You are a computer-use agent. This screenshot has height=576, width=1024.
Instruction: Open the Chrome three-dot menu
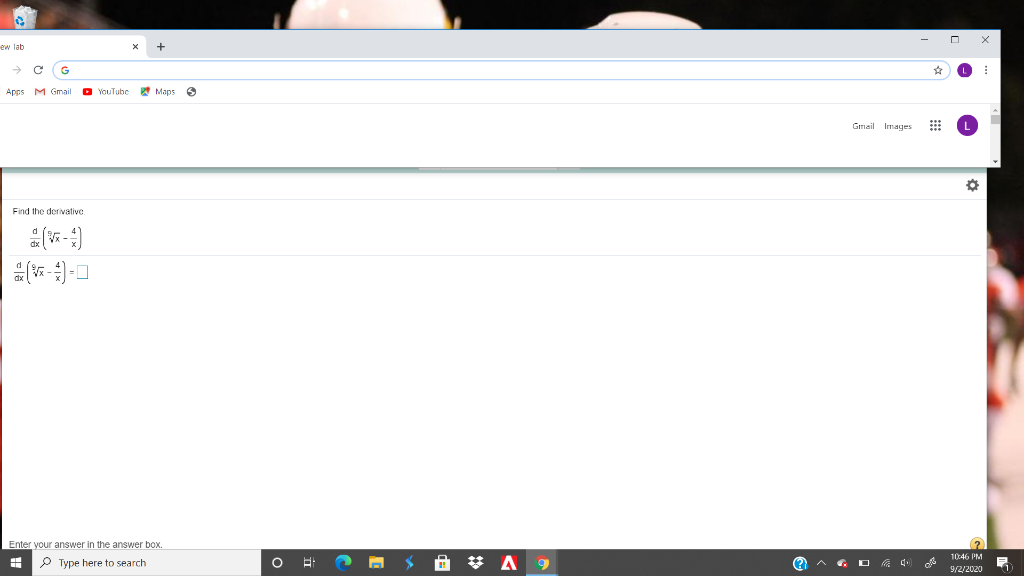pyautogui.click(x=986, y=70)
